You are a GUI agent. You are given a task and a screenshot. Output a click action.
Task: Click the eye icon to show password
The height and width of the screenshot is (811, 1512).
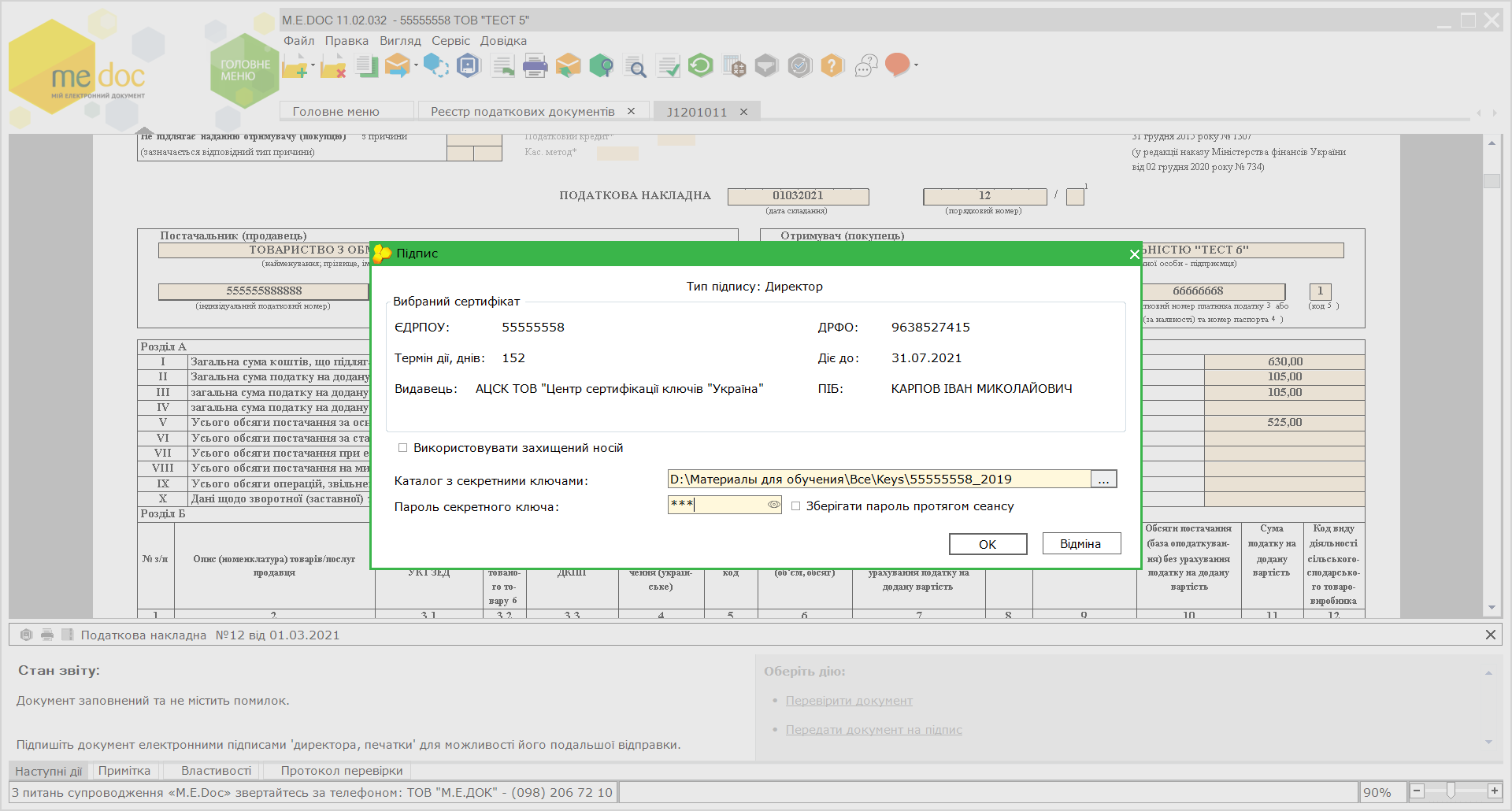(773, 505)
